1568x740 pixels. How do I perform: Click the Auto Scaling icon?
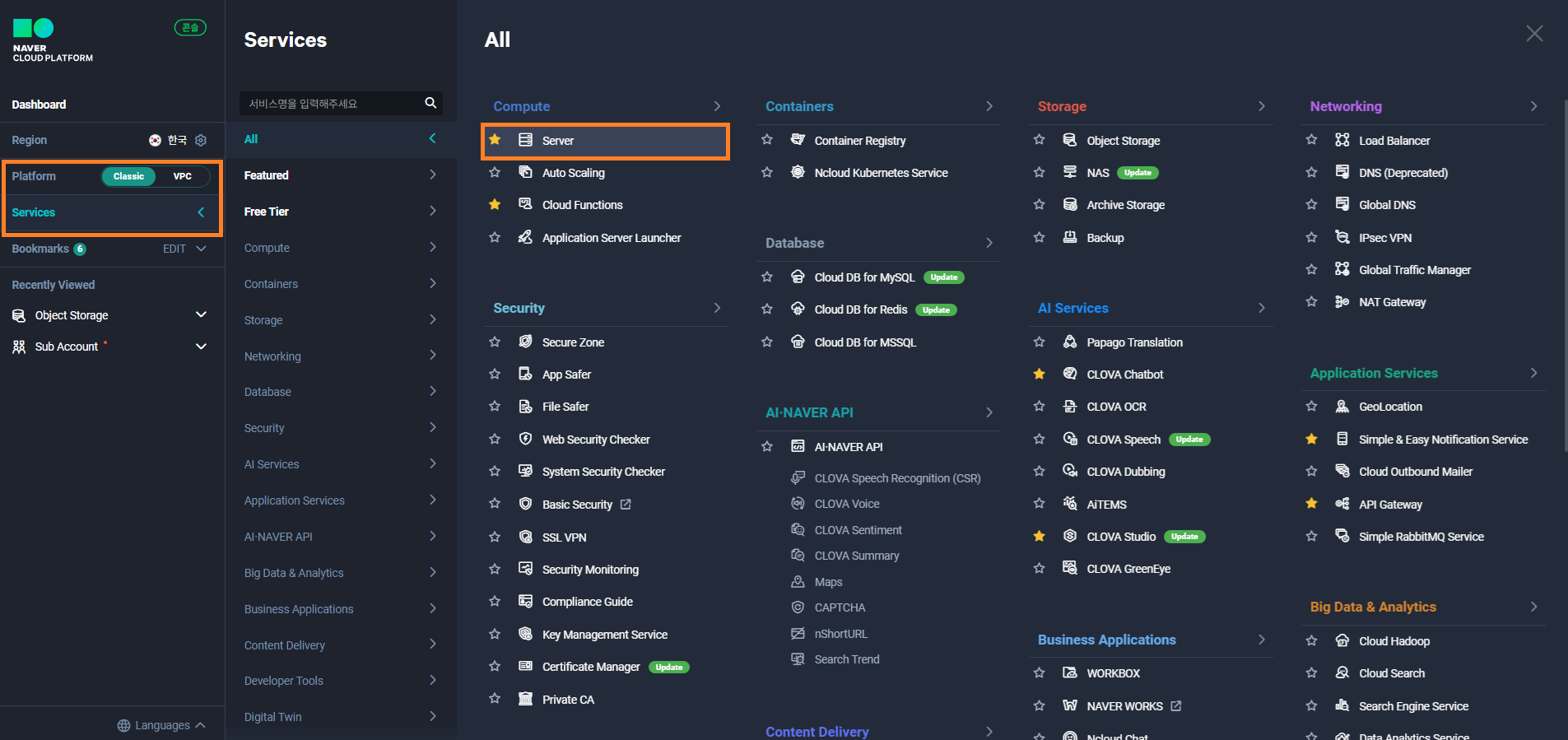[525, 172]
